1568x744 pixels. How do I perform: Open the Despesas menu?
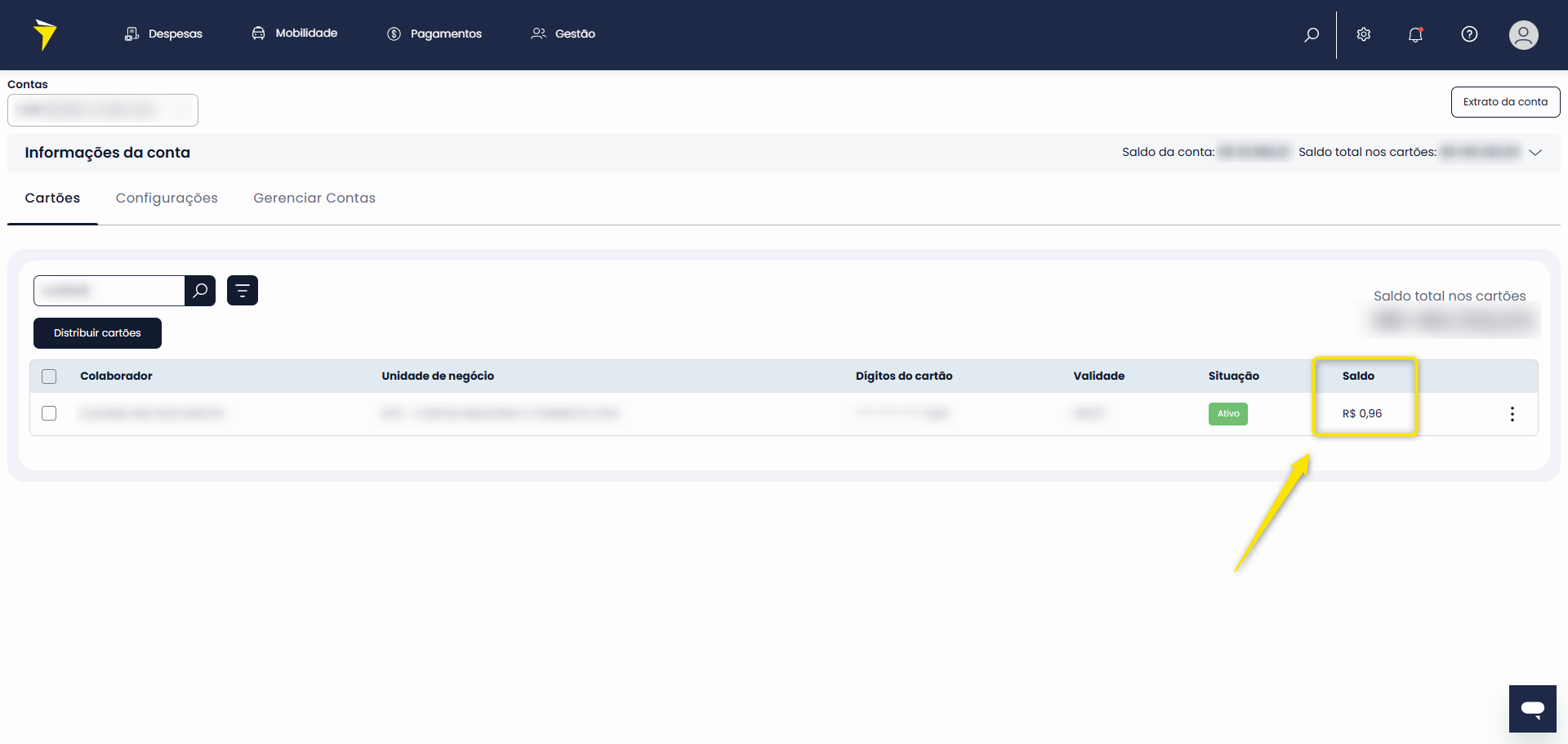coord(163,33)
